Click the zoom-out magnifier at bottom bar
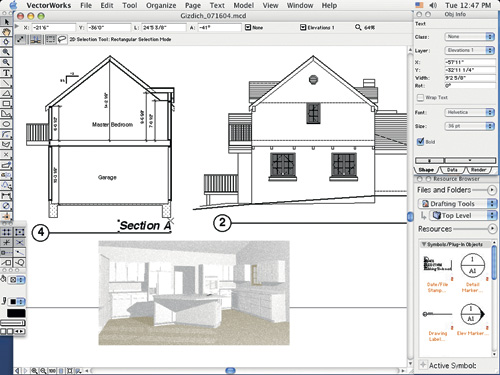The width and height of the screenshot is (500, 375). pos(43,371)
